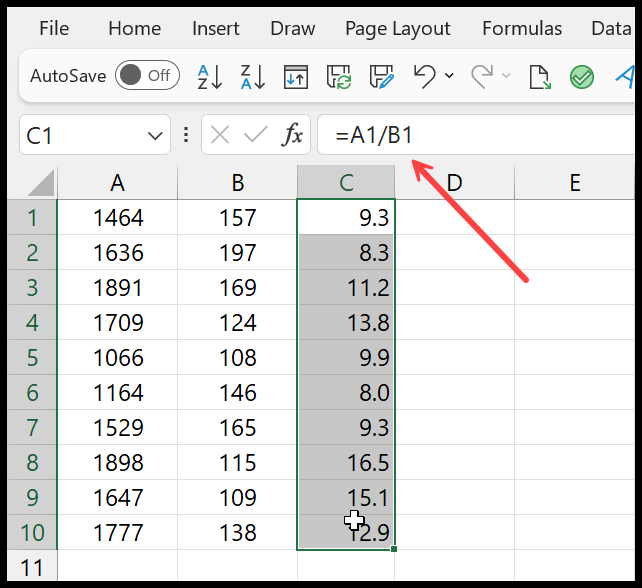Click cell containing 1898
Image resolution: width=642 pixels, height=588 pixels.
click(118, 462)
